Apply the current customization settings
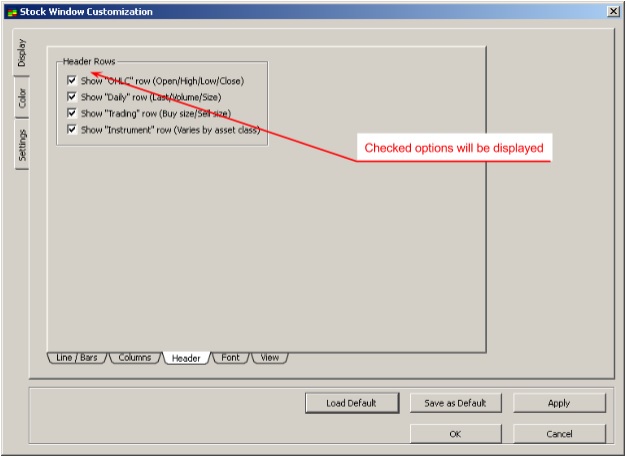 coord(559,403)
